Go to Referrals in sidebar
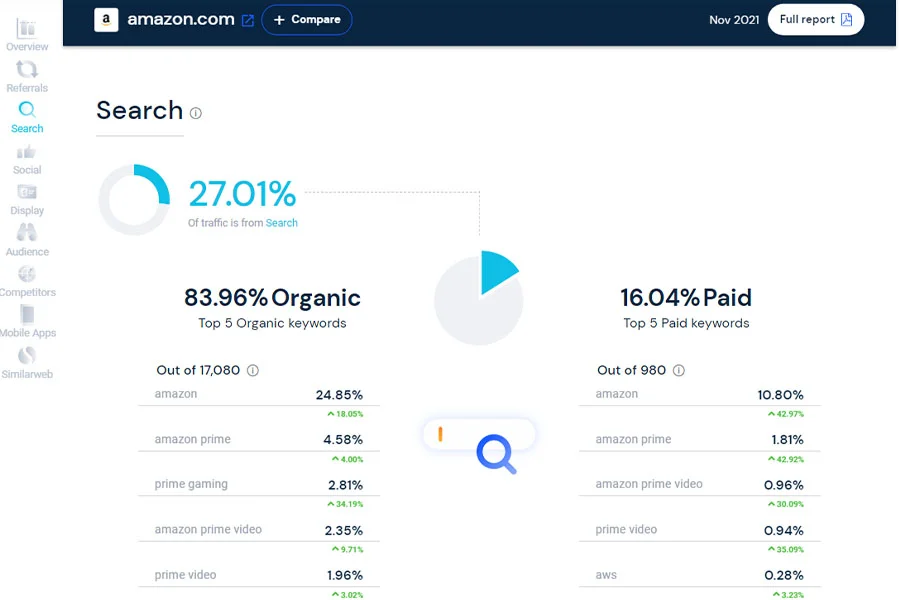Viewport: 900px width, 600px height. coord(27,76)
